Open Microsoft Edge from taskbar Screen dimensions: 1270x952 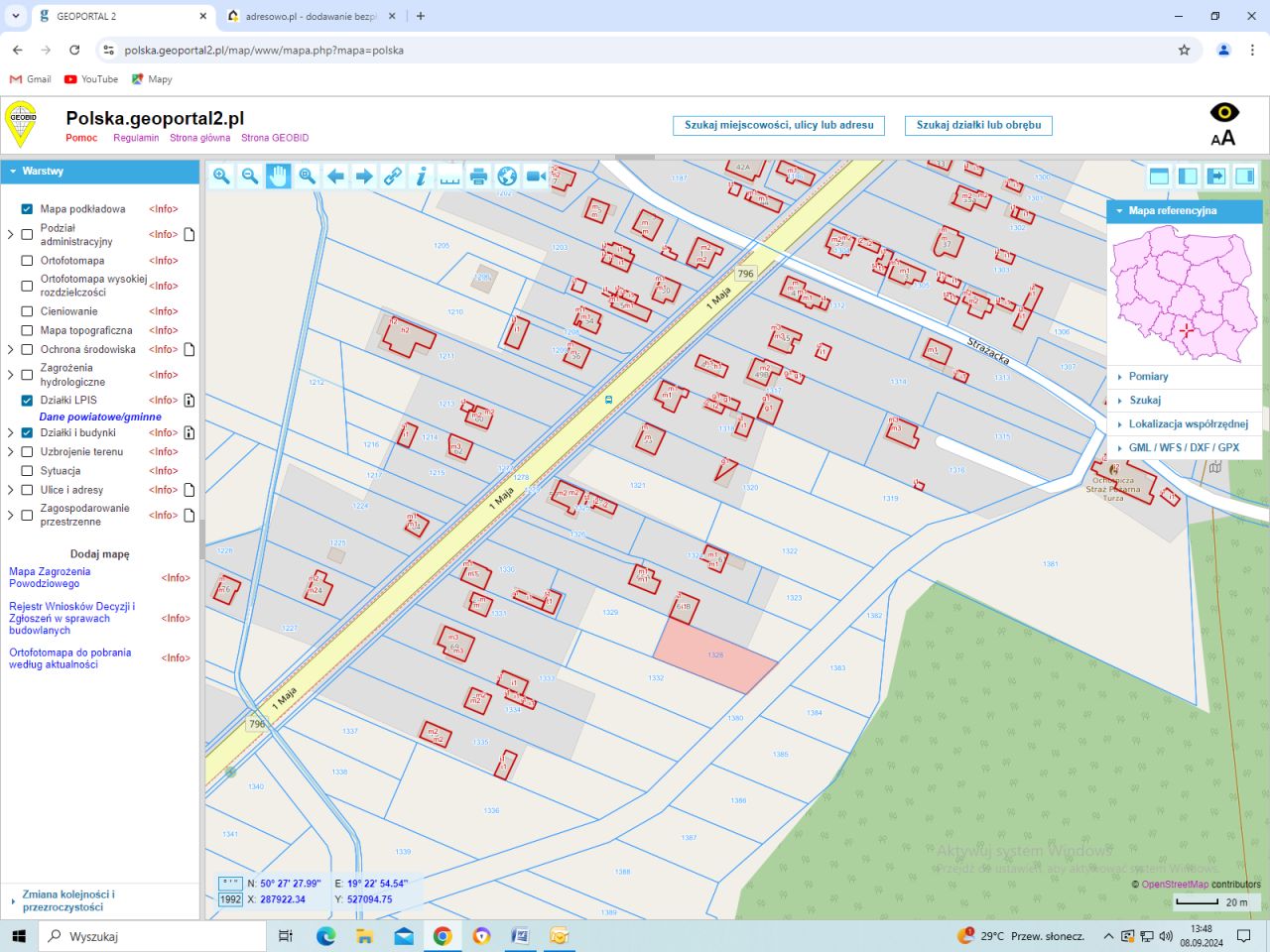[x=325, y=936]
